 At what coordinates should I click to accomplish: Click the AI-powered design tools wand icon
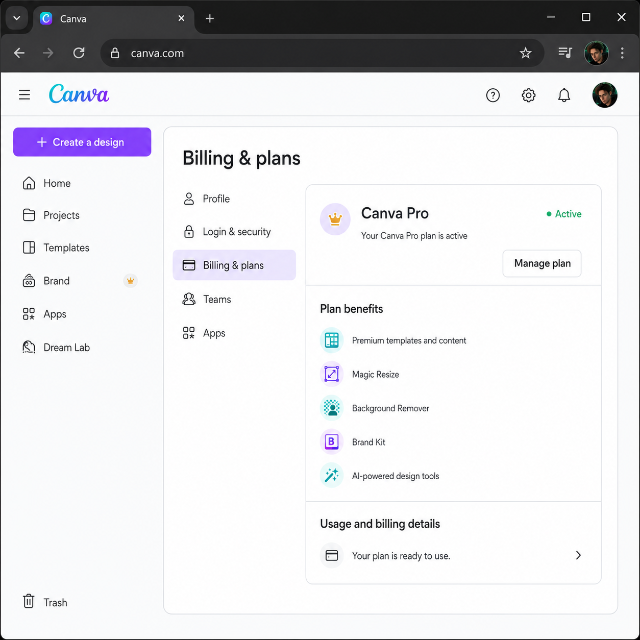pos(331,475)
